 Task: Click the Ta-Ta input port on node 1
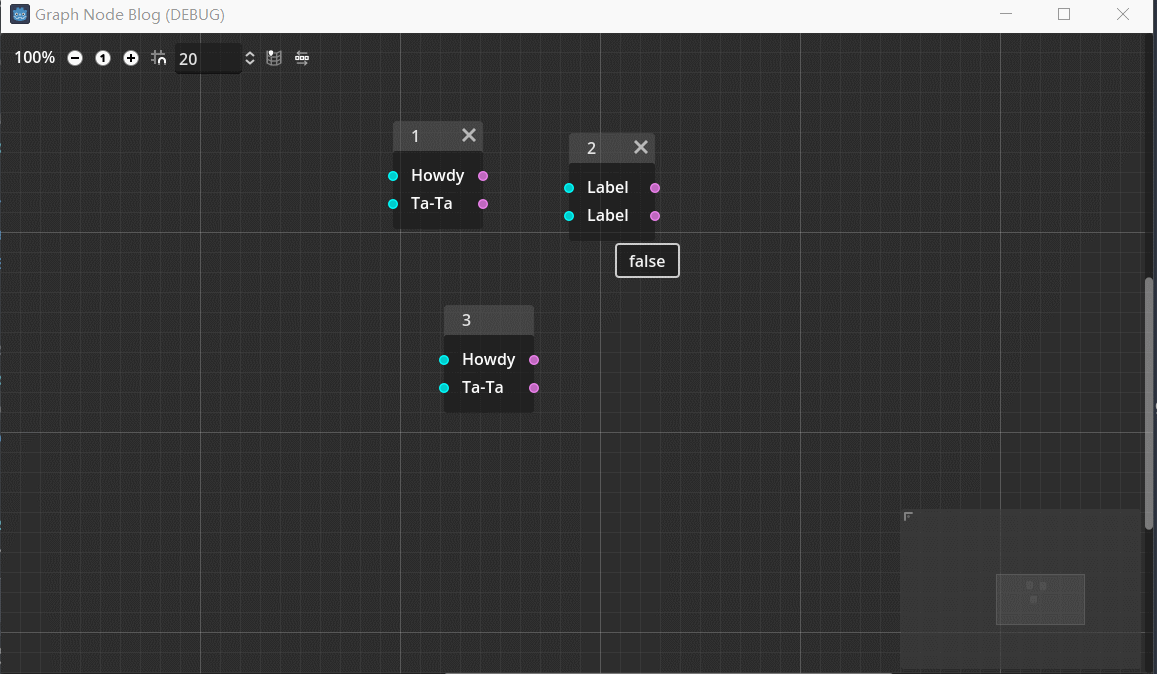(x=392, y=203)
